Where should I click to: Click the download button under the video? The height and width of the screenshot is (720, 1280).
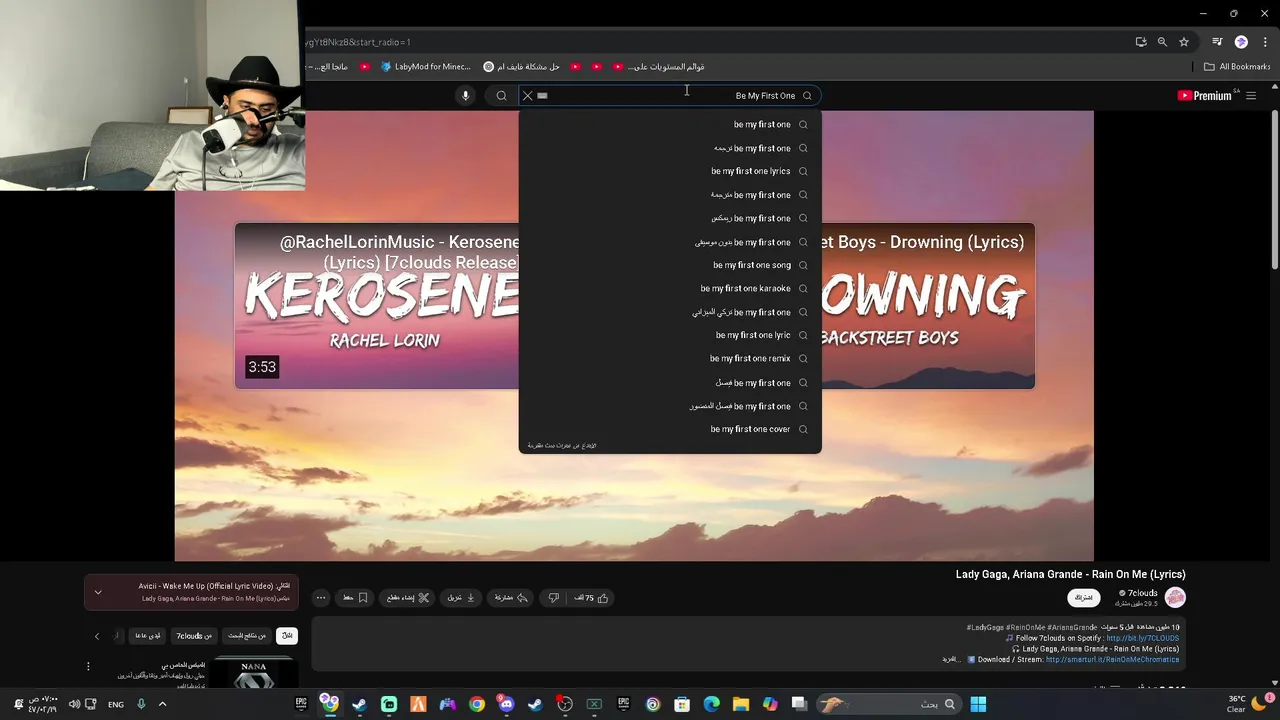click(x=461, y=598)
